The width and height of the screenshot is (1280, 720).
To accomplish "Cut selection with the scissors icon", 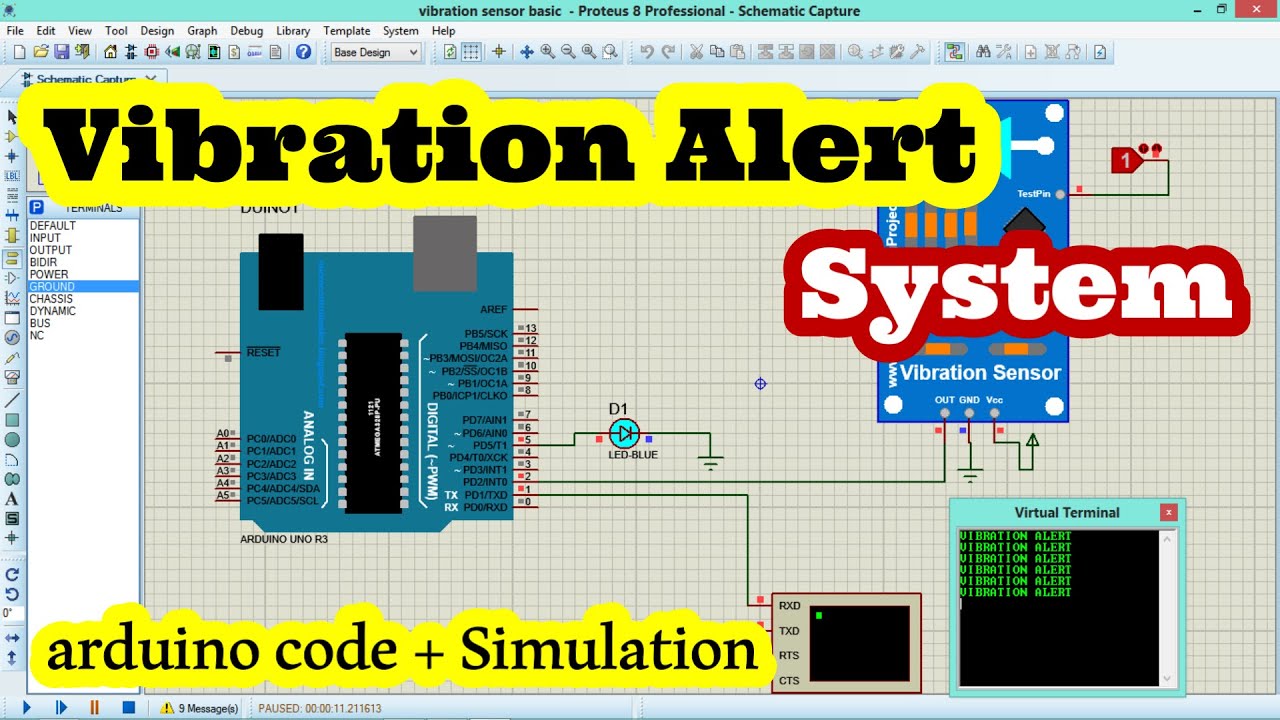I will [696, 52].
